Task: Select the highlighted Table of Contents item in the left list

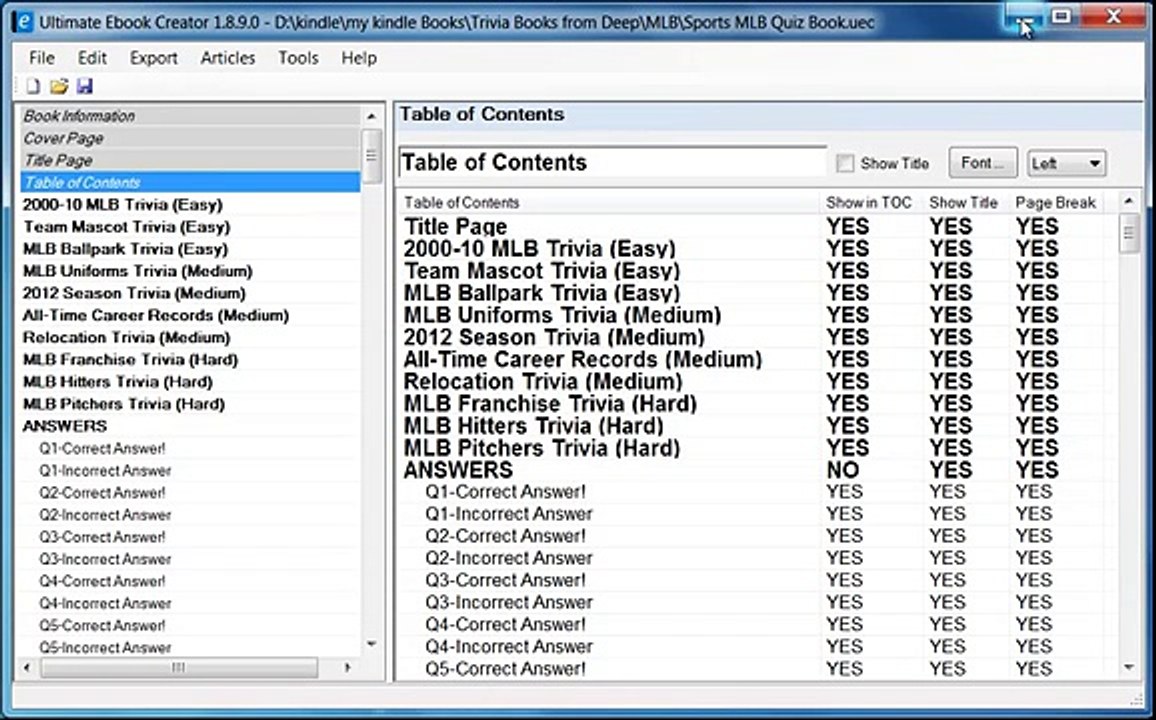Action: click(x=191, y=182)
